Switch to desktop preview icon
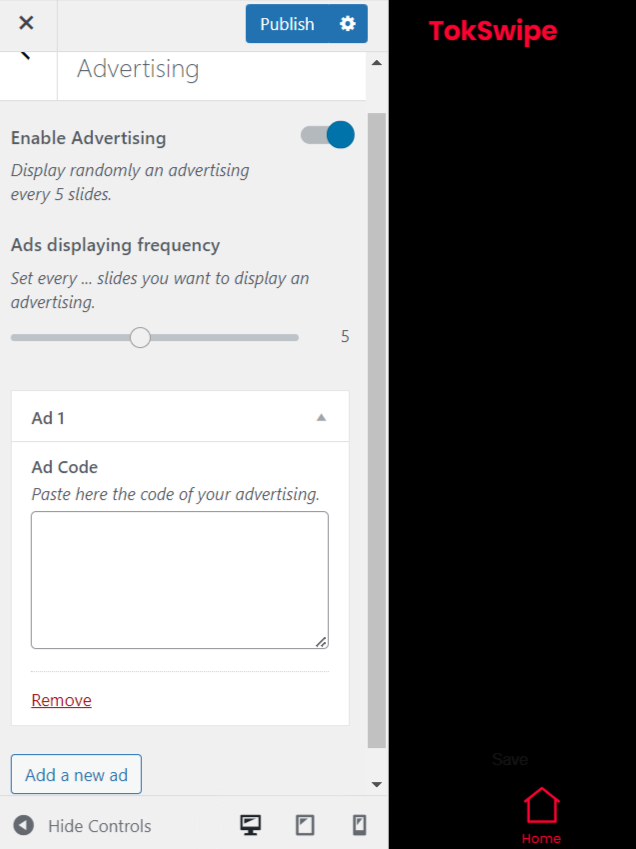Image resolution: width=636 pixels, height=849 pixels. click(x=250, y=825)
